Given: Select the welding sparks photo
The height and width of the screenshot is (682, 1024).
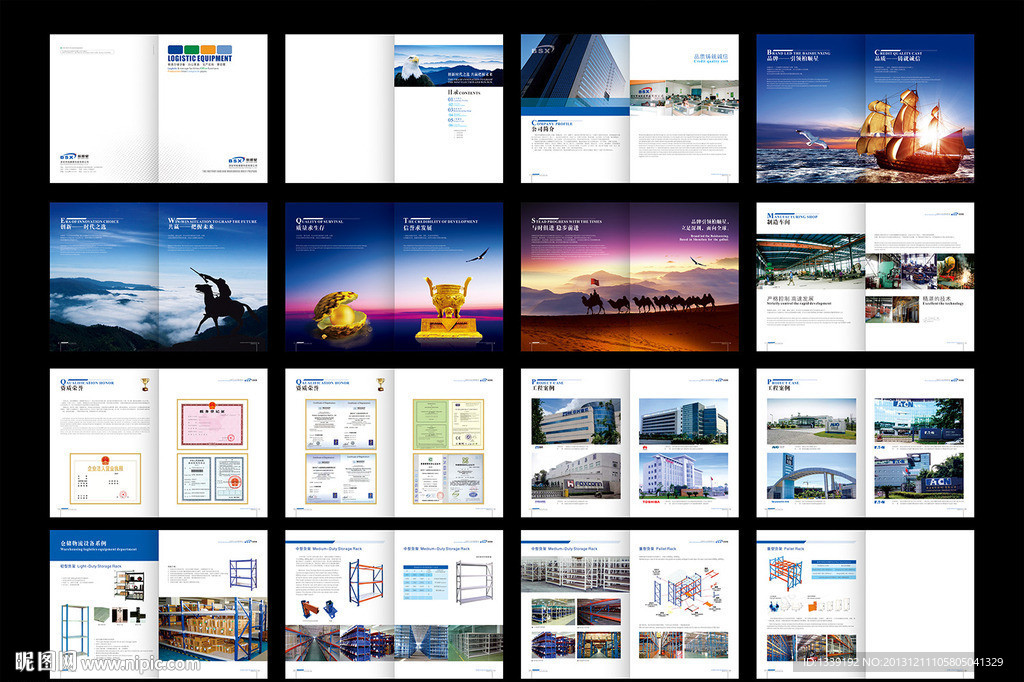Looking at the screenshot, I should click(957, 272).
